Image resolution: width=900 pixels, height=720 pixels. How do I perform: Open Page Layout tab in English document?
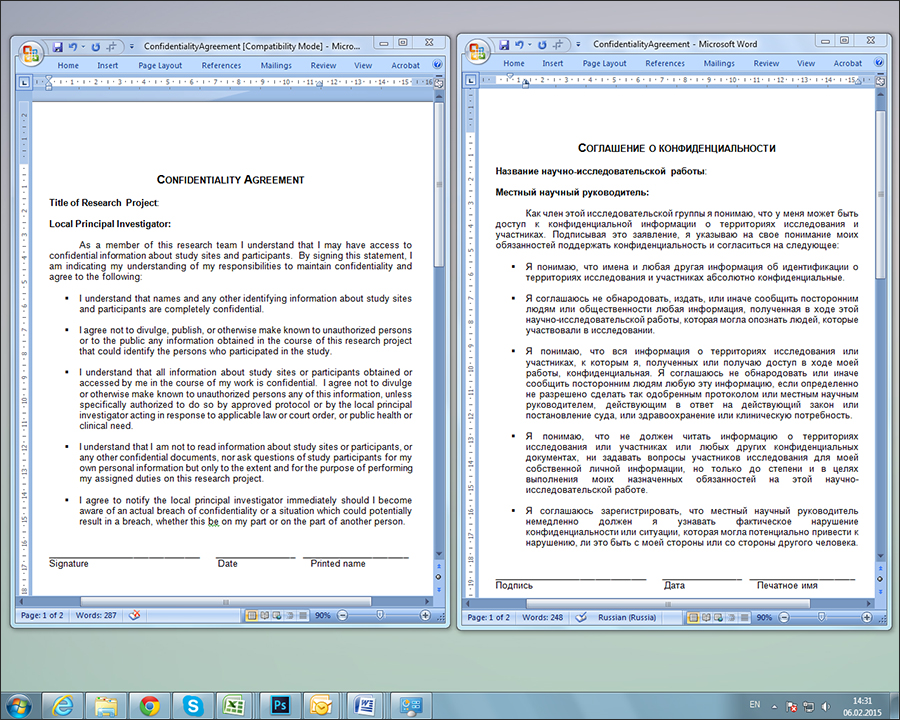[160, 65]
